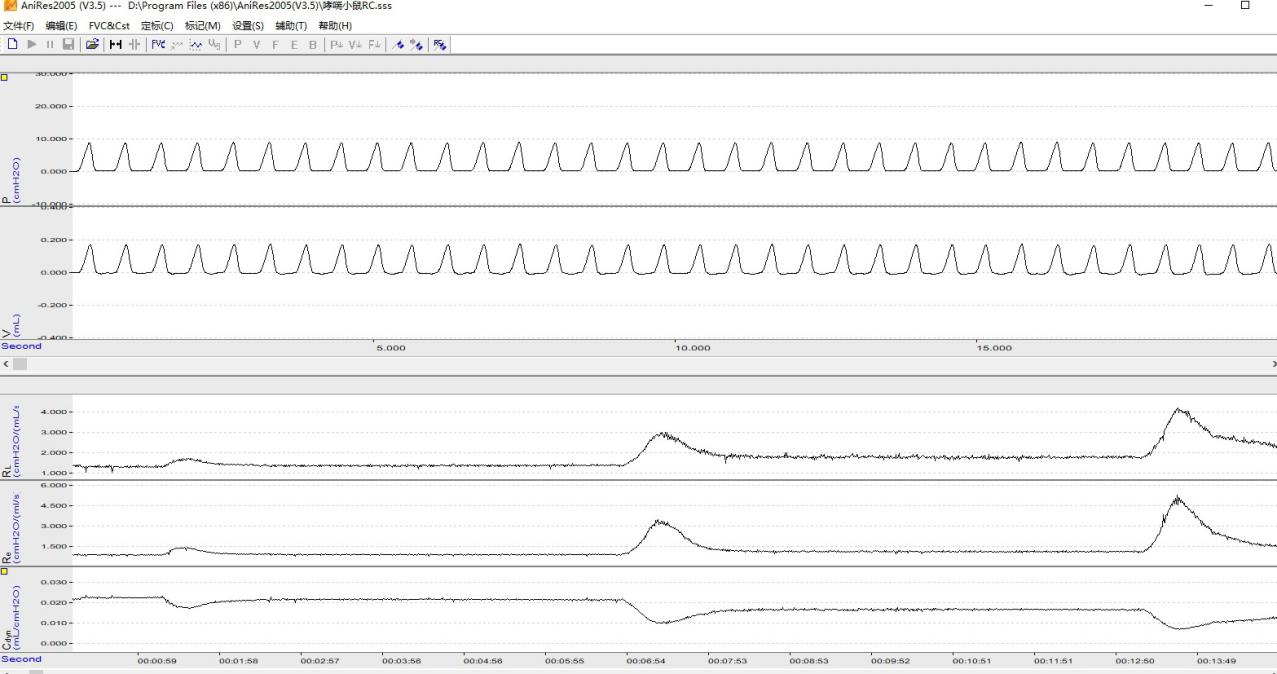1277x674 pixels.
Task: Click the last toolbar icon after separator
Action: tap(439, 44)
